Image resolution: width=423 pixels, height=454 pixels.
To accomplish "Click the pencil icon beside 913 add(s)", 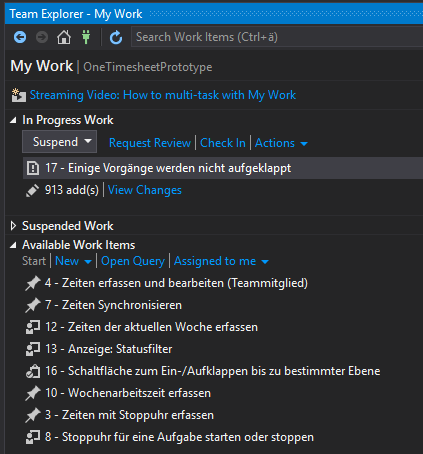I will tap(32, 190).
